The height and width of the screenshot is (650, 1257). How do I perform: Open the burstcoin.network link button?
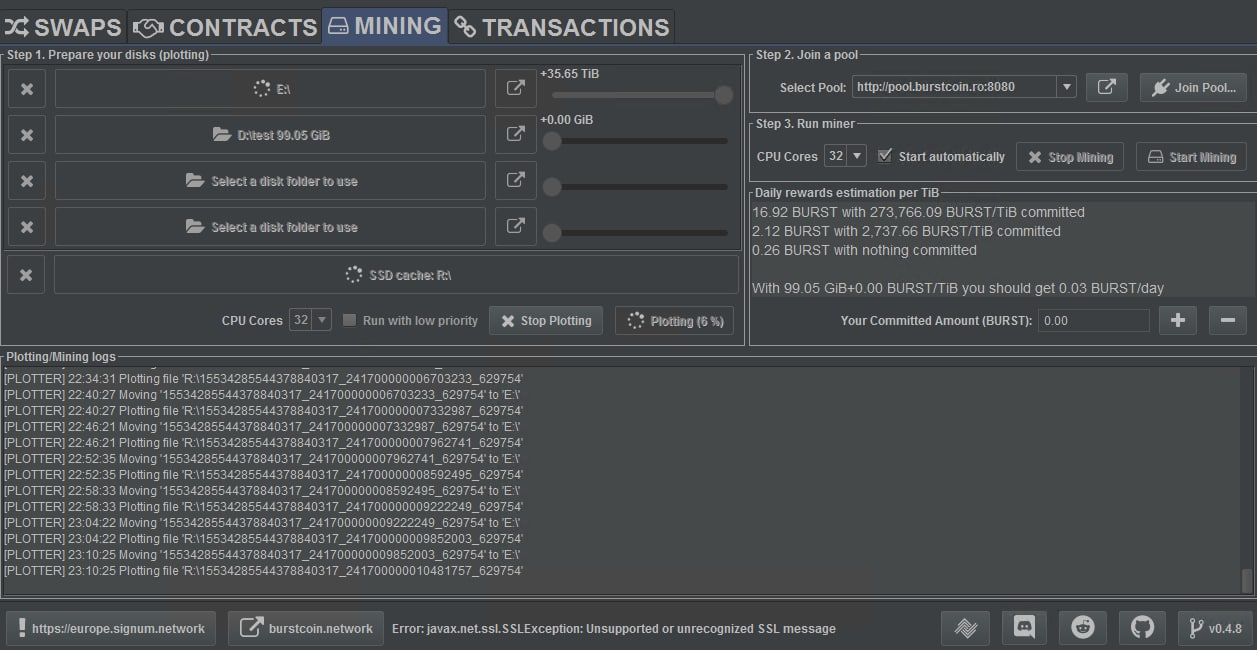pos(307,629)
